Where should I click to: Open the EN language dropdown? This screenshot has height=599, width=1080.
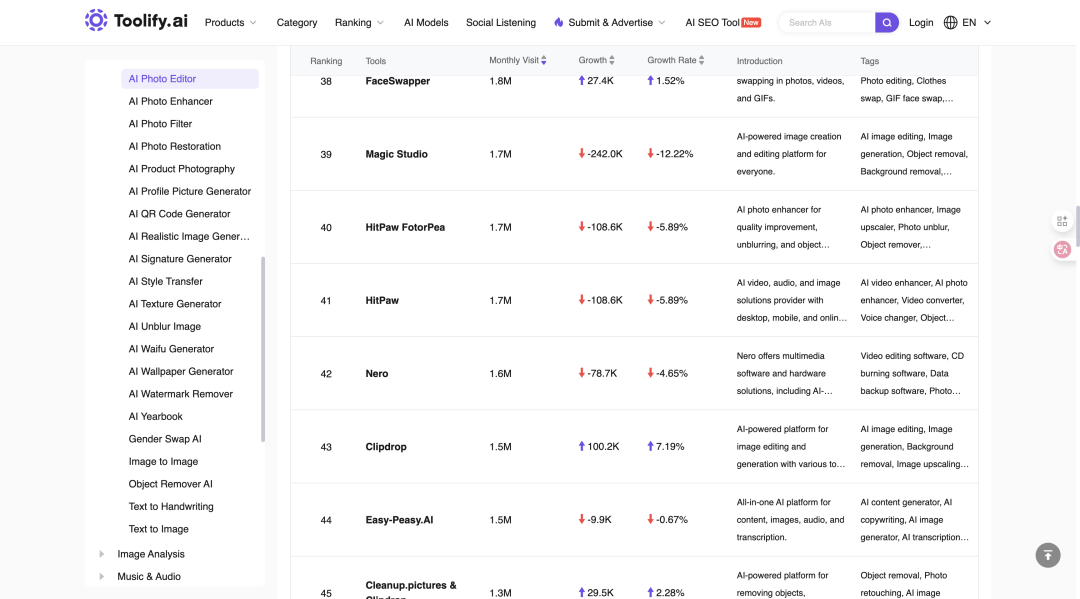[977, 23]
